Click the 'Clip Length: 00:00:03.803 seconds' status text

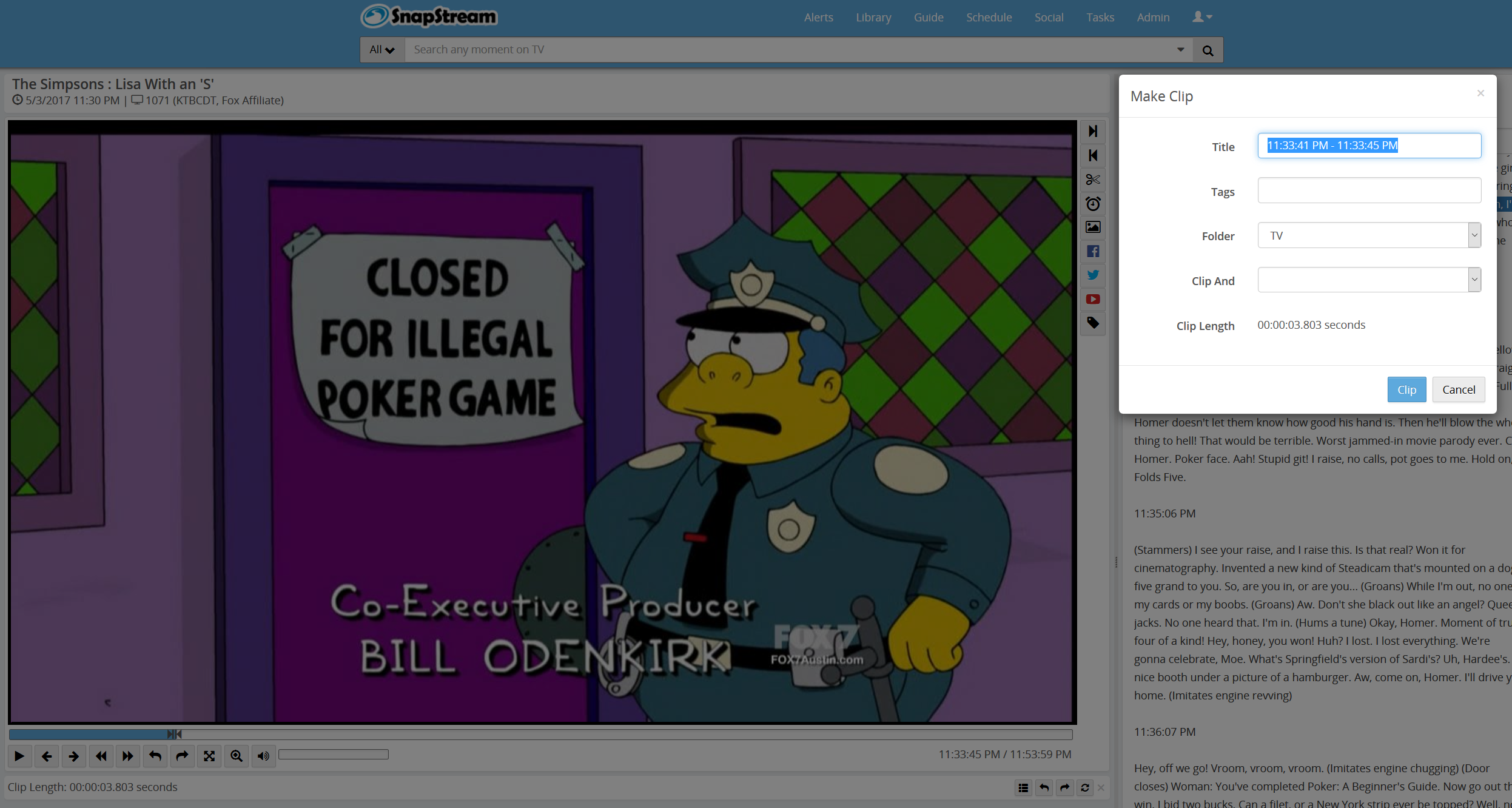(93, 787)
